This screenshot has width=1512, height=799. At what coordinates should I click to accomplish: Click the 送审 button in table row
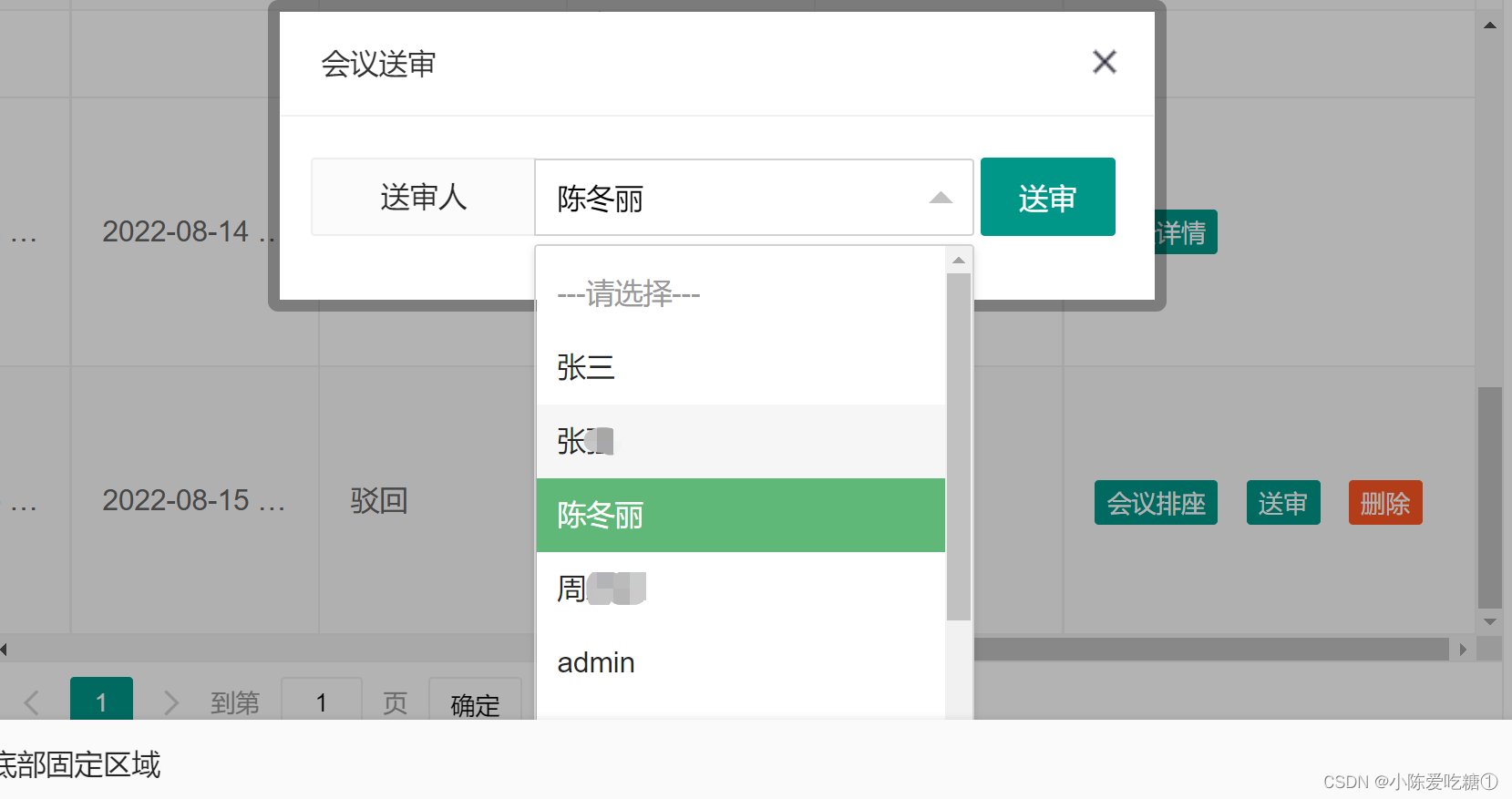(x=1282, y=503)
